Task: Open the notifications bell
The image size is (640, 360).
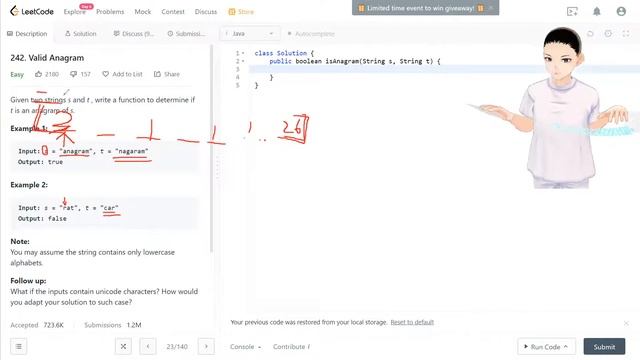Action: point(597,11)
